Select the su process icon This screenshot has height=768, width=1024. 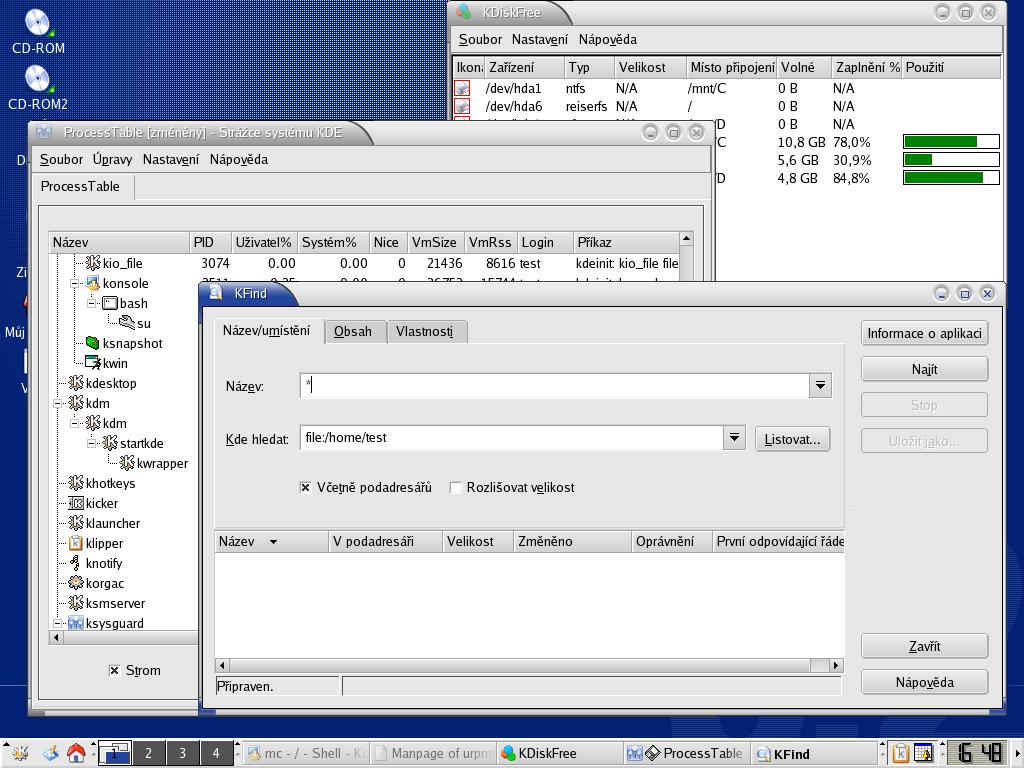point(127,323)
